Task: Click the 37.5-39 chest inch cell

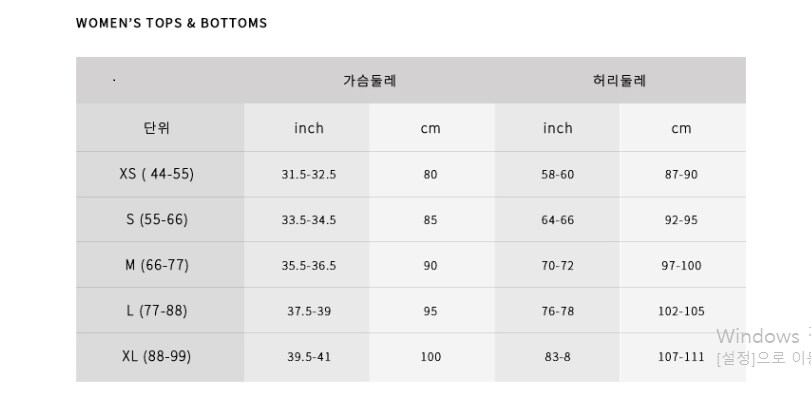Action: pyautogui.click(x=309, y=311)
